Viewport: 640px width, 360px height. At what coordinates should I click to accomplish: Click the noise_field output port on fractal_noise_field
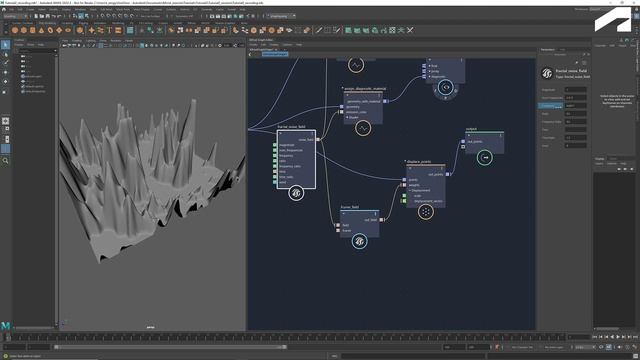pyautogui.click(x=318, y=140)
